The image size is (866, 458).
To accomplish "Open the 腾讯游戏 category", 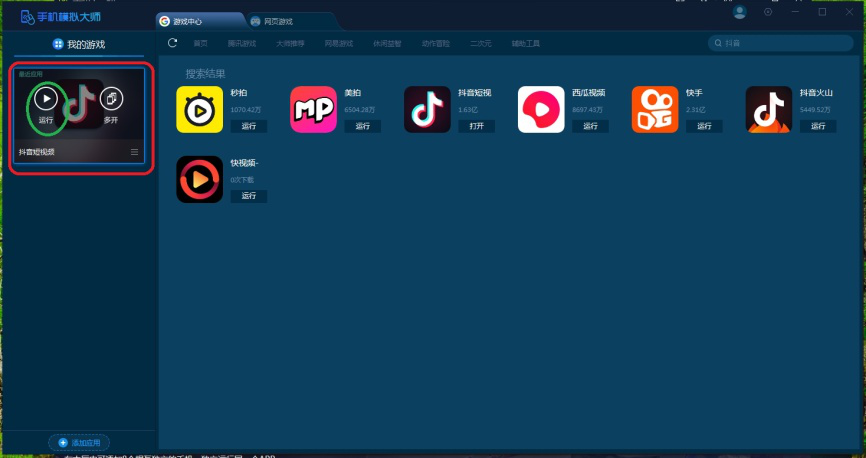I will [242, 43].
